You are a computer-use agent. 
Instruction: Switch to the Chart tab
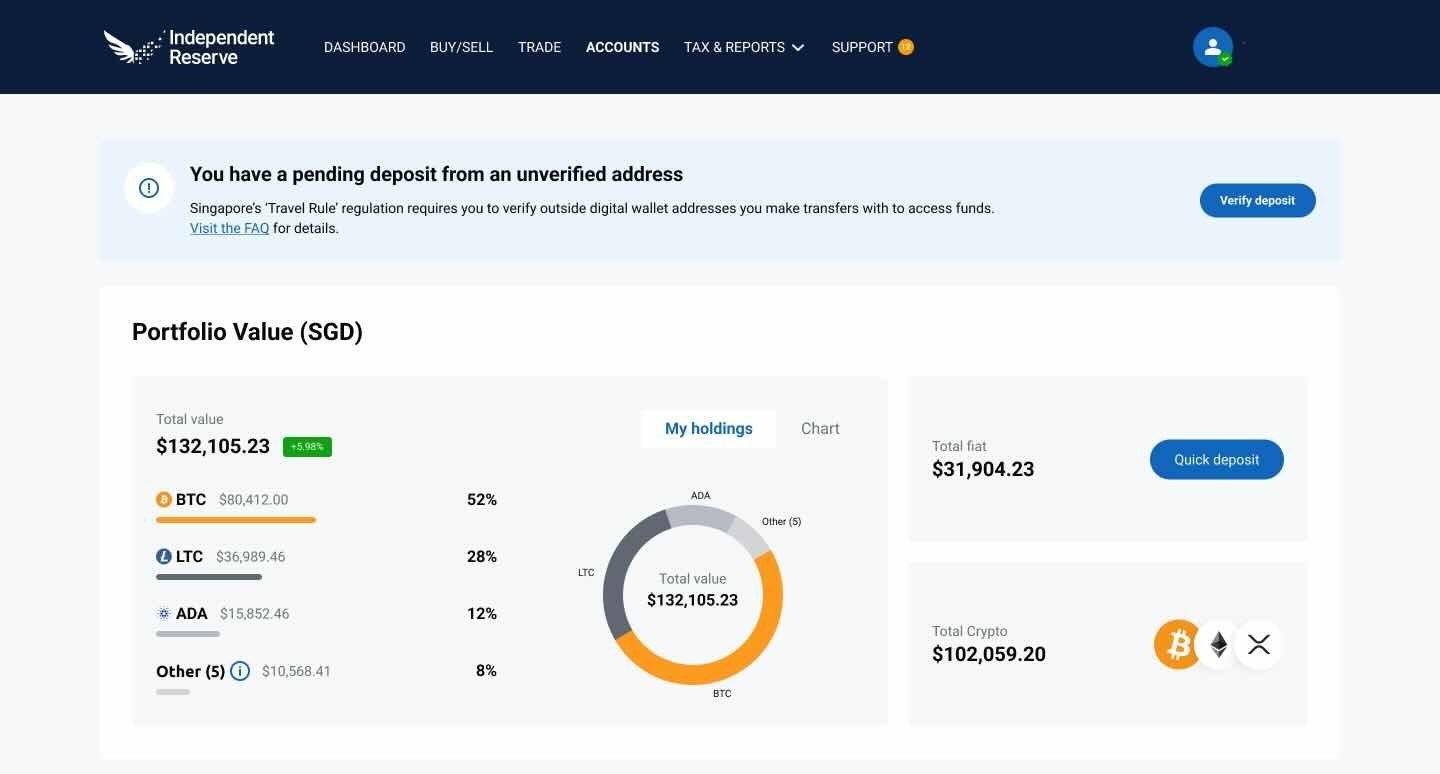point(820,429)
